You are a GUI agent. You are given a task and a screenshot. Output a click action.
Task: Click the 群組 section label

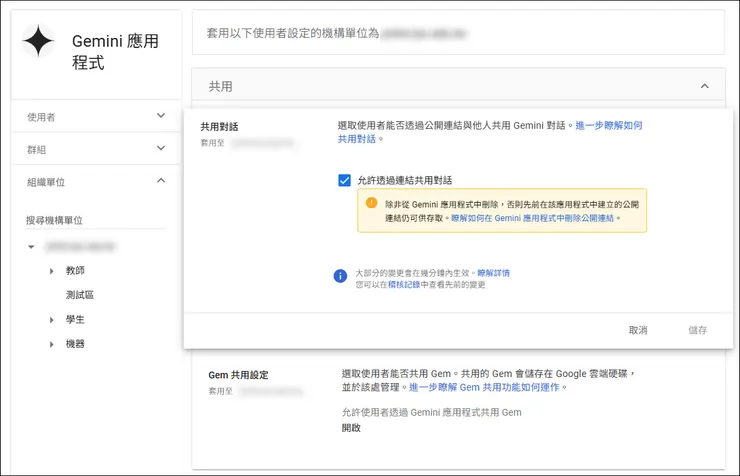click(36, 150)
